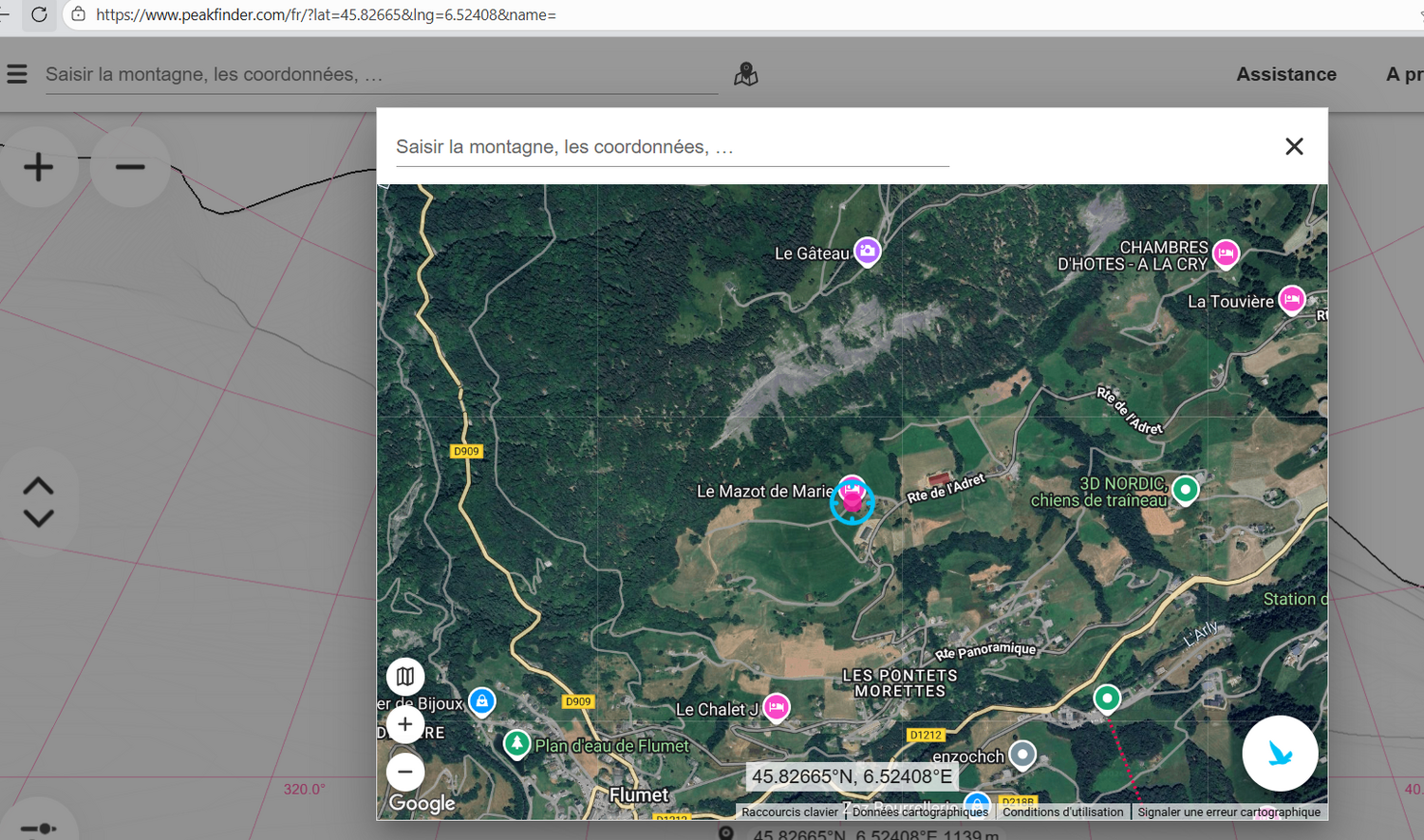This screenshot has width=1424, height=840.
Task: Open the hamburger main menu
Action: pos(17,74)
